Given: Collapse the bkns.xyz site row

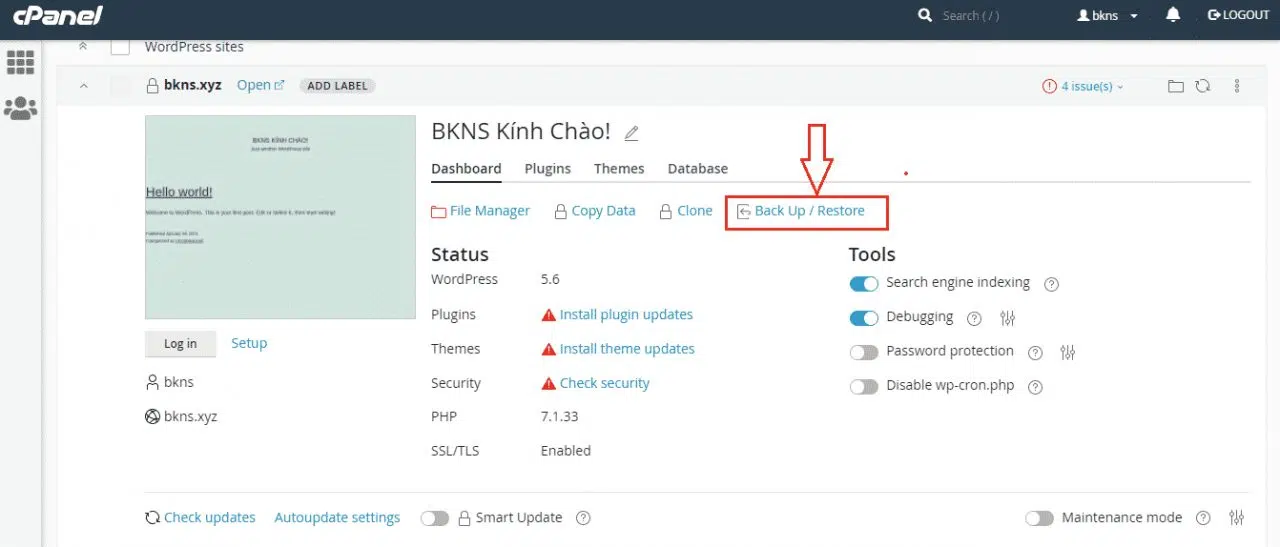Looking at the screenshot, I should [84, 86].
